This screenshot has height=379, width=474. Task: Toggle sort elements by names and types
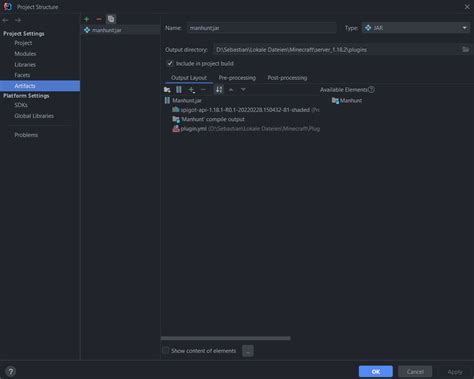click(219, 90)
